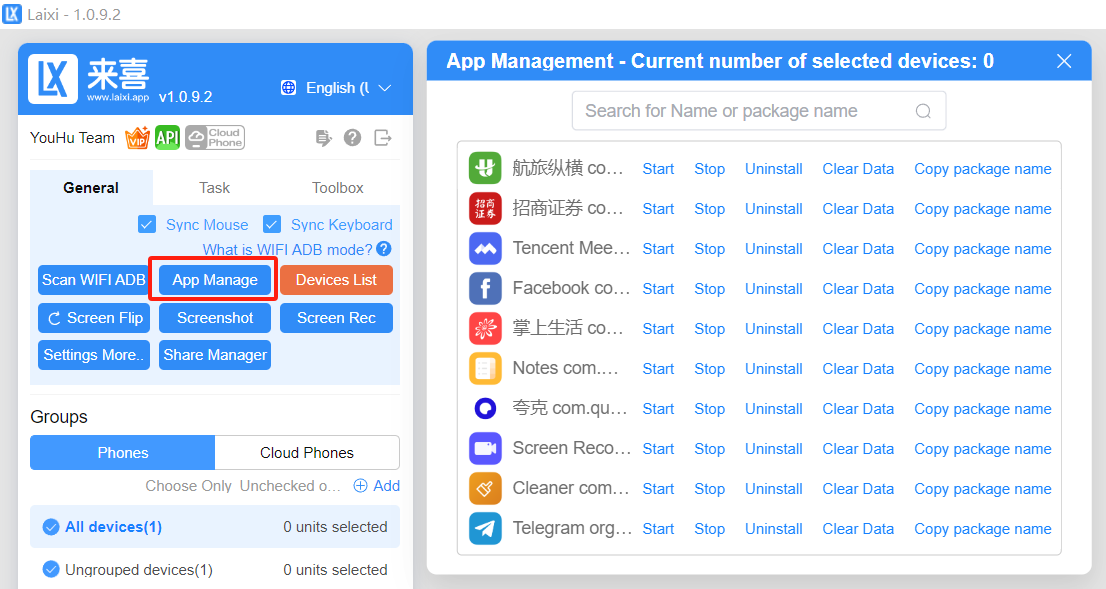Click Clear Data for Facebook
This screenshot has width=1106, height=589.
[x=858, y=289]
